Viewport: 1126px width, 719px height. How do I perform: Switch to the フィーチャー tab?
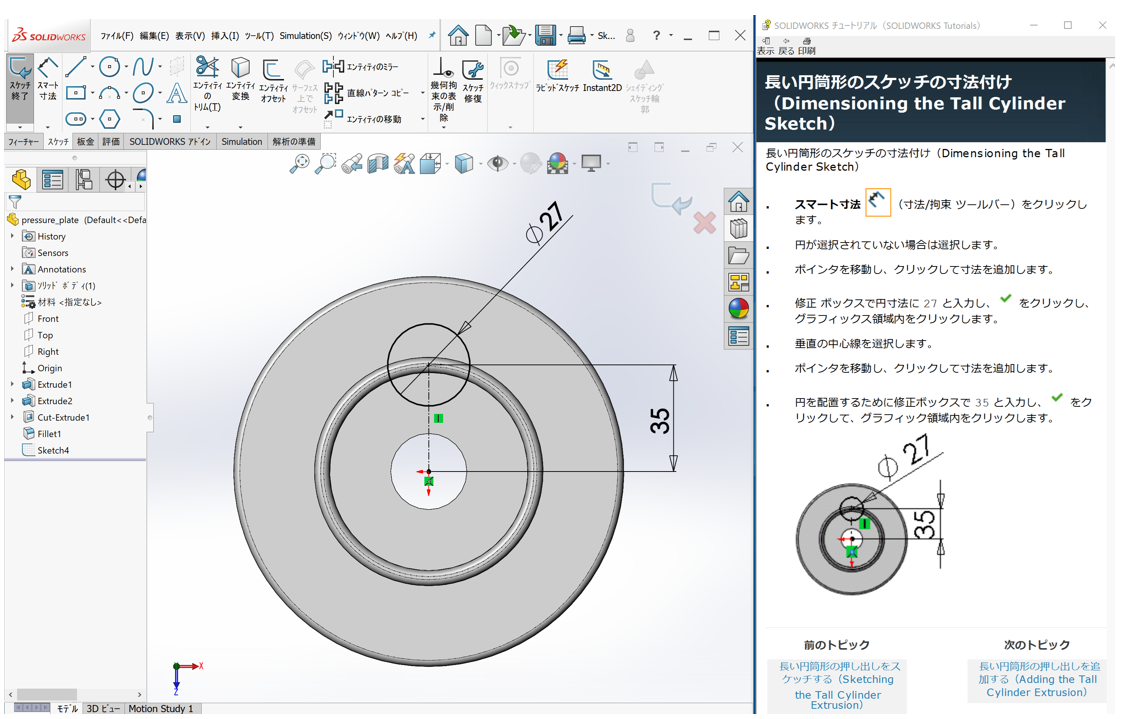tap(24, 142)
